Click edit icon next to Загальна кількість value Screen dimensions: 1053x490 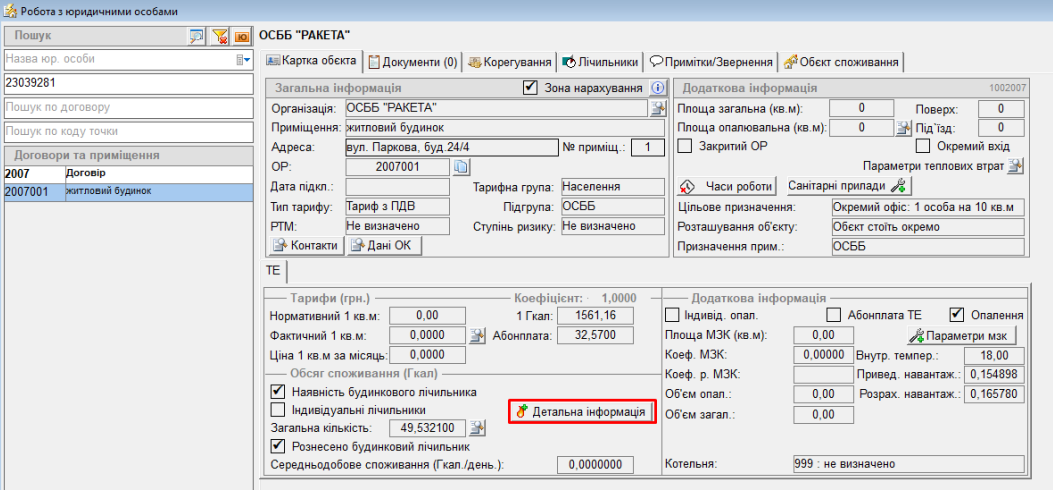(478, 428)
